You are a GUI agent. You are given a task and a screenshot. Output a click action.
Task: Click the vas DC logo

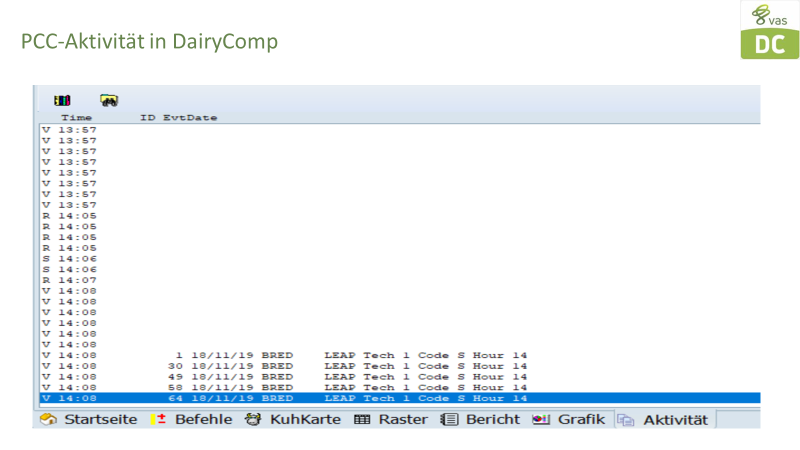point(769,30)
